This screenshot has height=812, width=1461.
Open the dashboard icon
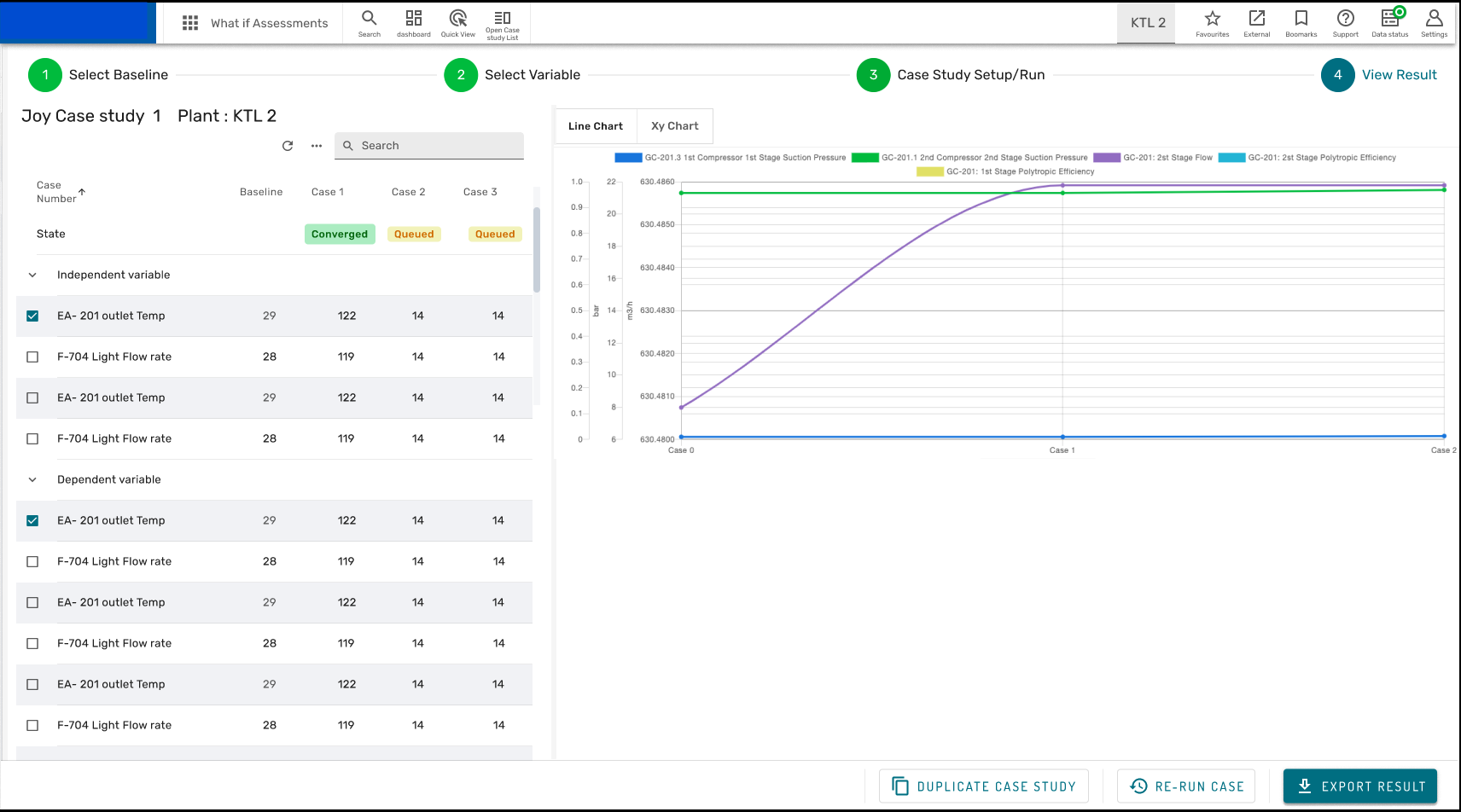pyautogui.click(x=413, y=19)
